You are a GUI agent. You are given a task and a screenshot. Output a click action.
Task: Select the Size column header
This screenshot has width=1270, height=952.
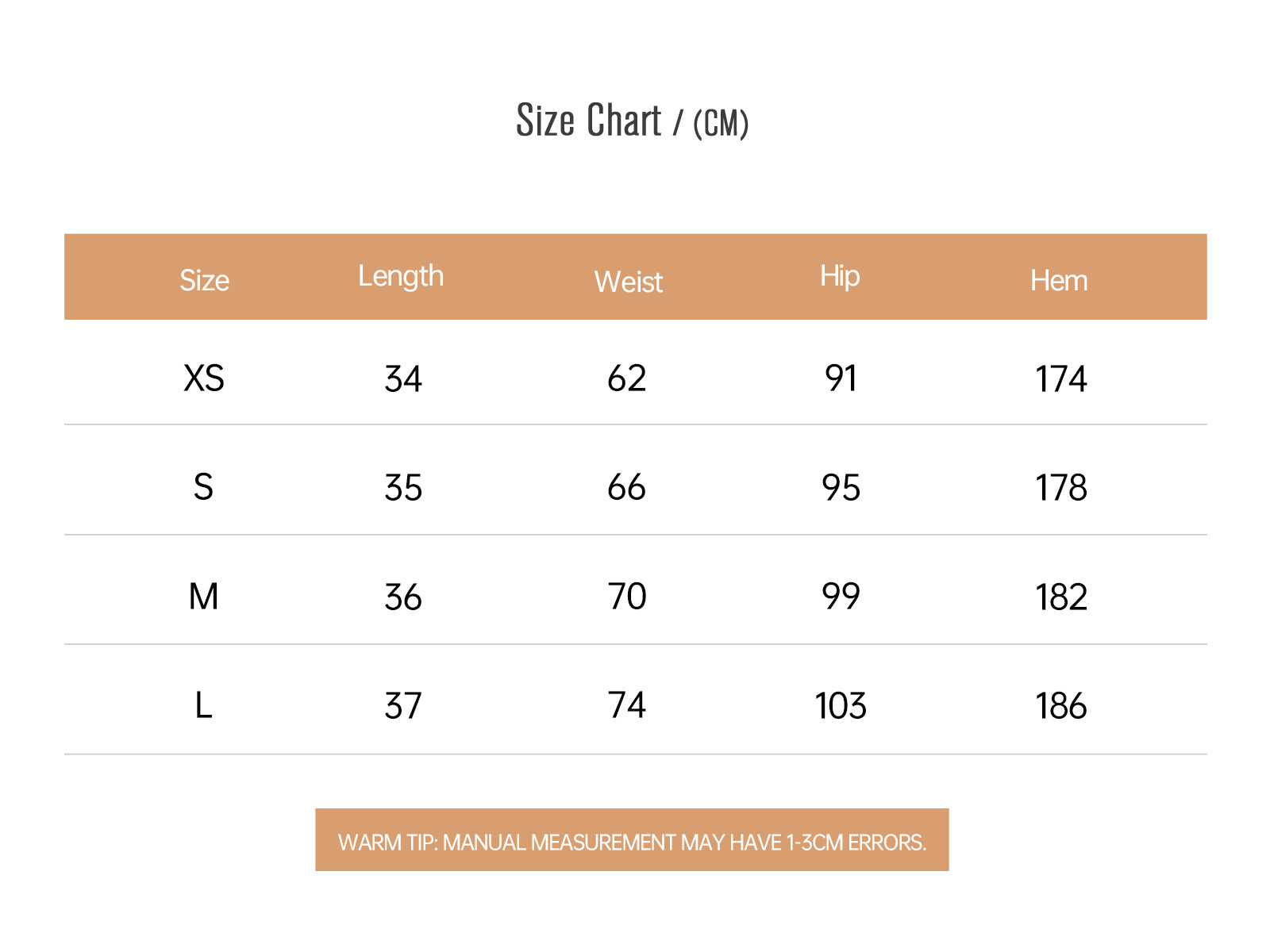point(204,281)
